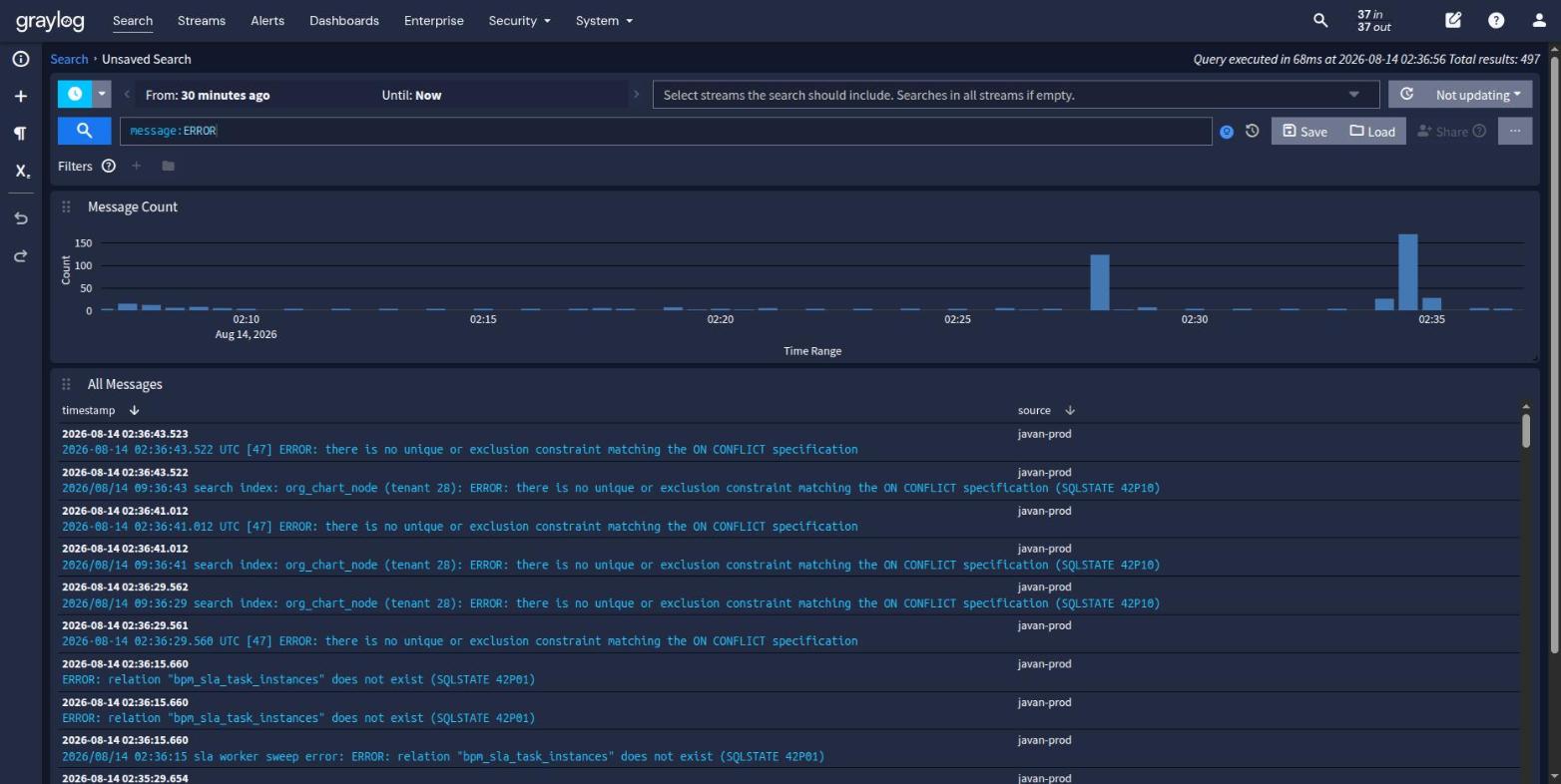Sort by source column arrow
Viewport: 1561px width, 784px height.
[x=1070, y=410]
